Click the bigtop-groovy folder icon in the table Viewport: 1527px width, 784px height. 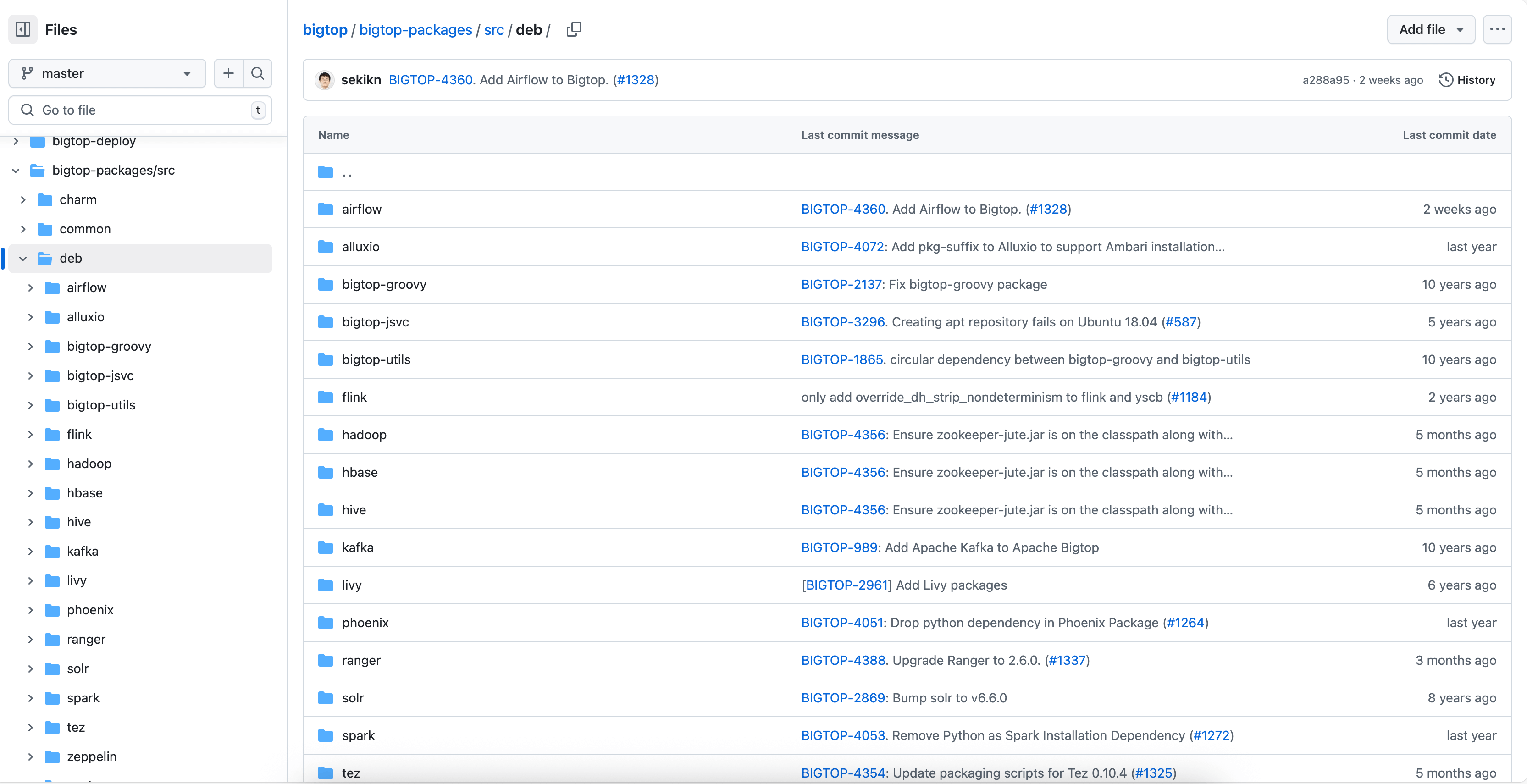326,284
